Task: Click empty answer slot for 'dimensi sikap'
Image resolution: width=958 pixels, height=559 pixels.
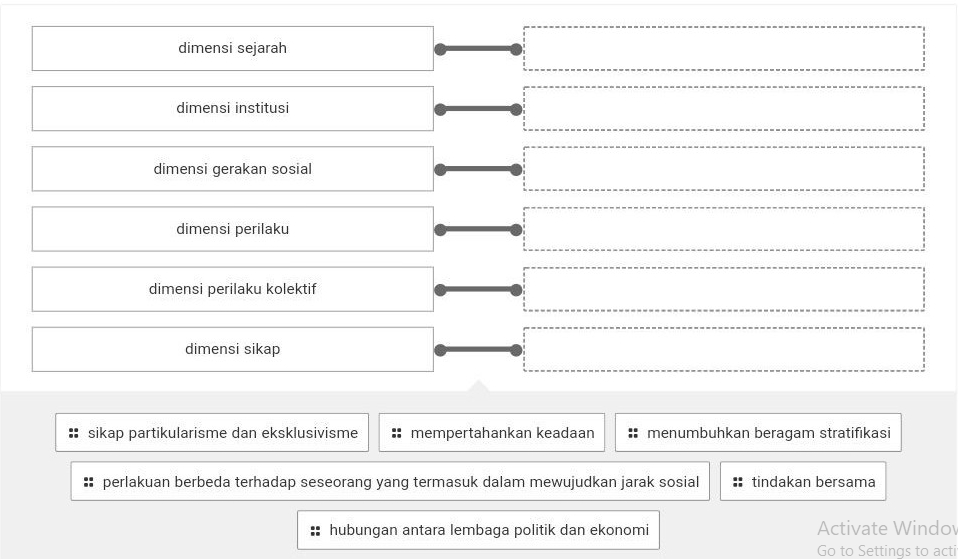Action: click(723, 349)
